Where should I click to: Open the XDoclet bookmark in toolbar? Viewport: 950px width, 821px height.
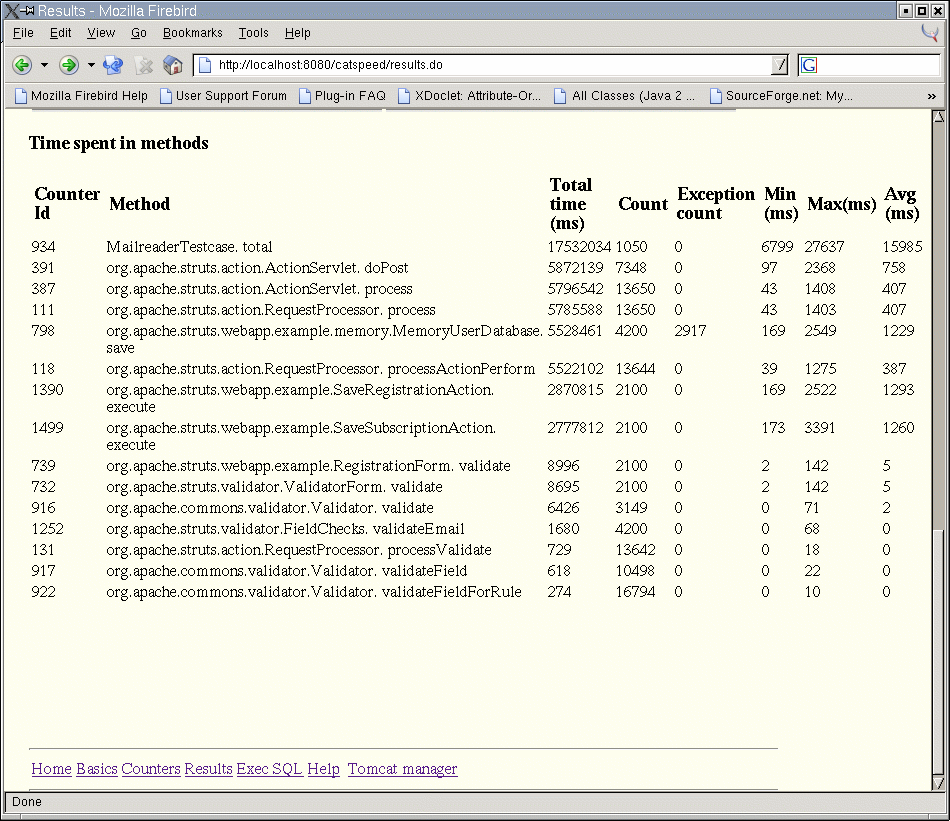(x=469, y=96)
